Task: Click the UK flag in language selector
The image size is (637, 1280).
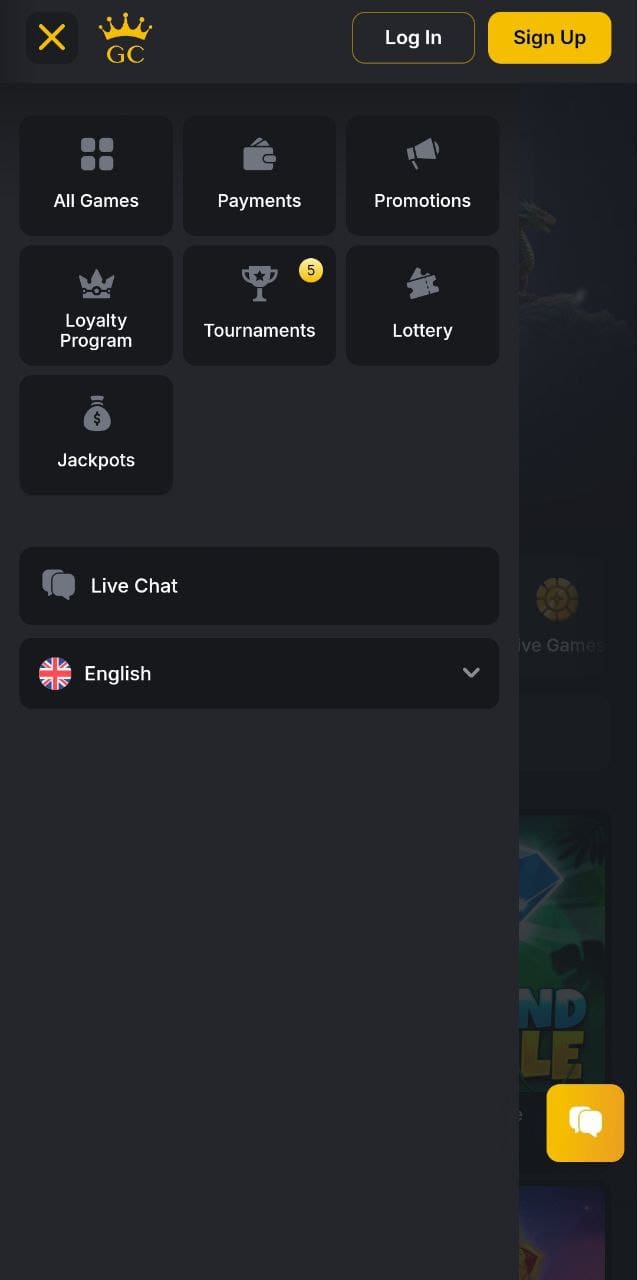Action: [x=55, y=674]
